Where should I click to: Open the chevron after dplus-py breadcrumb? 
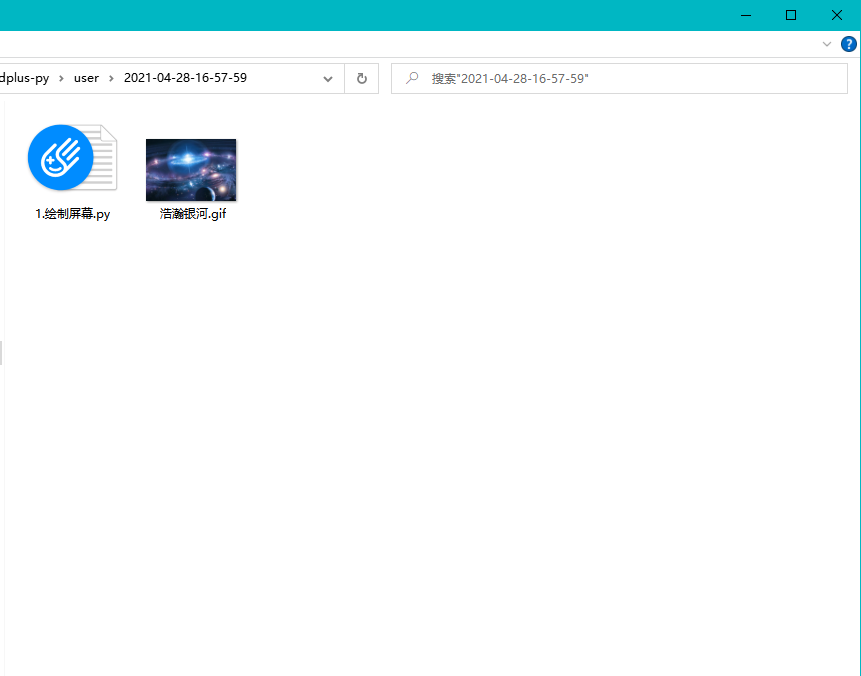pos(62,79)
